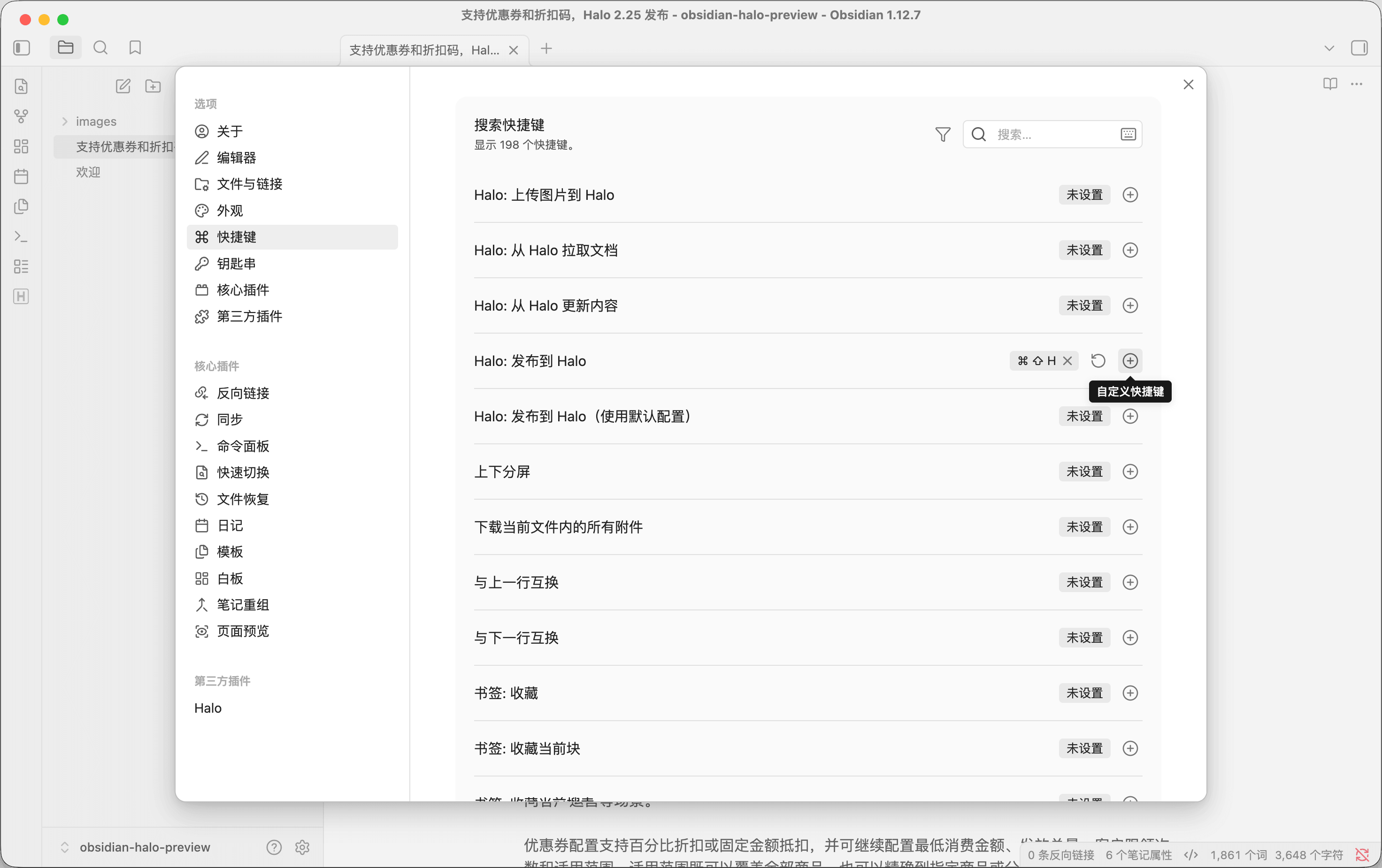
Task: Expand the images folder
Action: coord(96,122)
